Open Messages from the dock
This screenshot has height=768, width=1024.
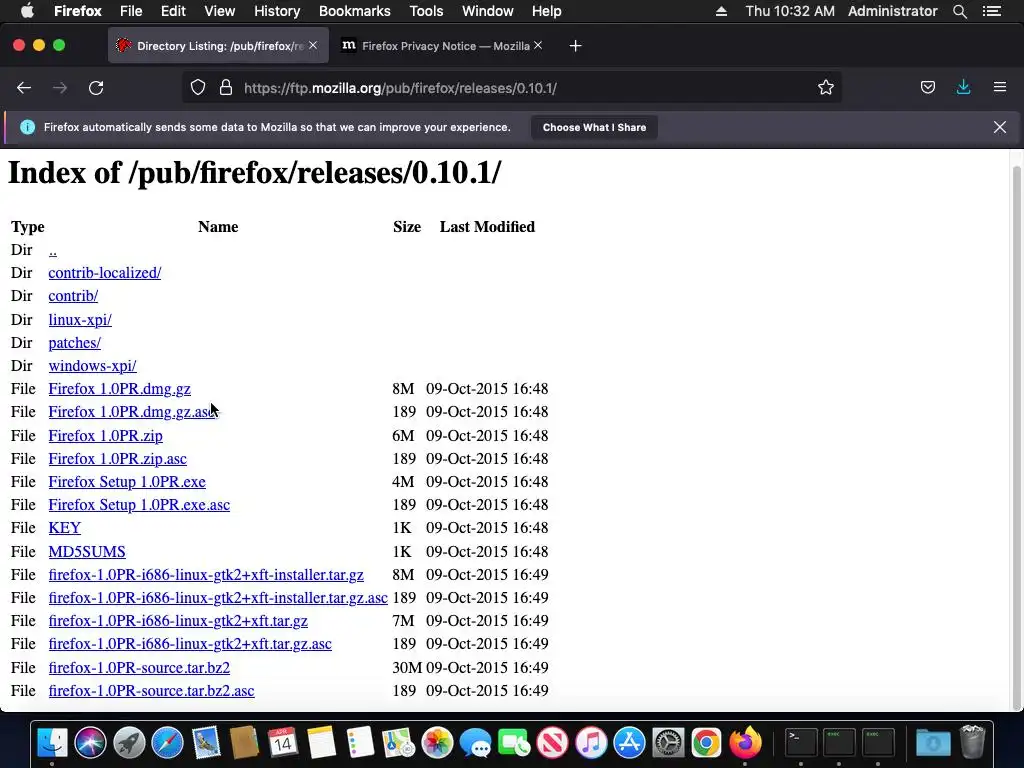475,743
